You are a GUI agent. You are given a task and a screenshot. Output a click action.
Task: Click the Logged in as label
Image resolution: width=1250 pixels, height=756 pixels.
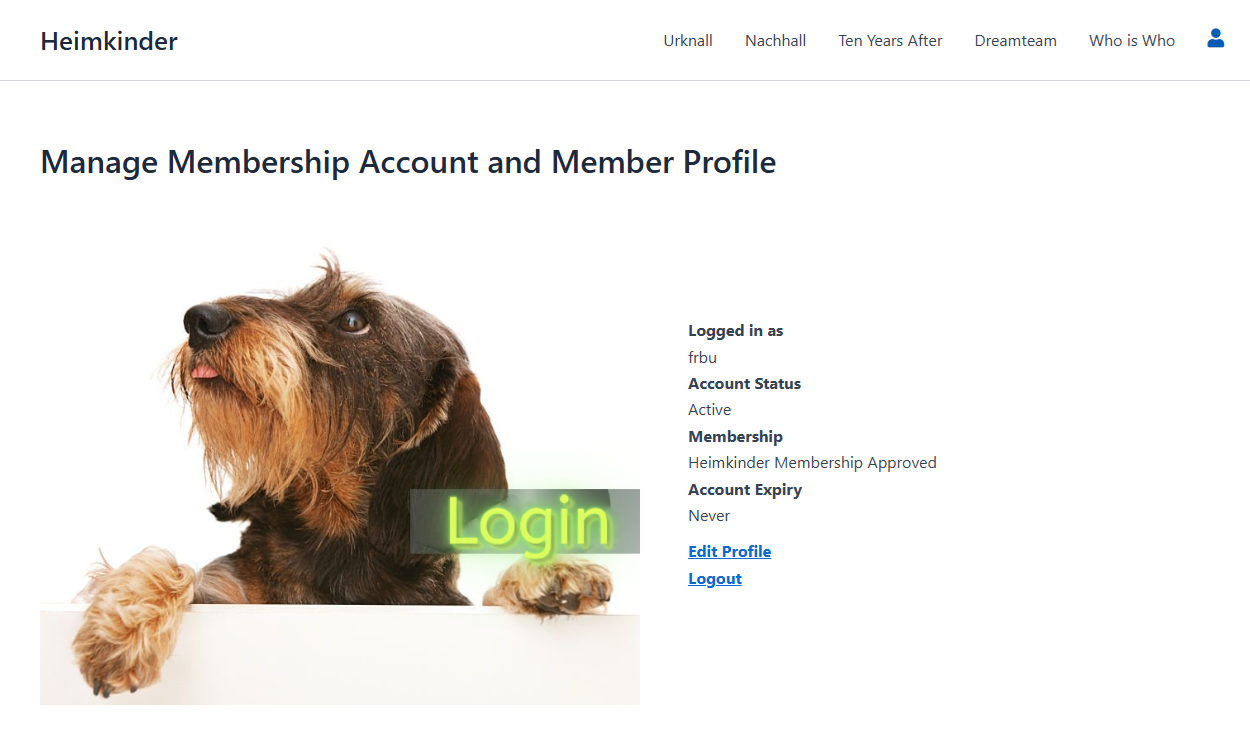pyautogui.click(x=735, y=331)
